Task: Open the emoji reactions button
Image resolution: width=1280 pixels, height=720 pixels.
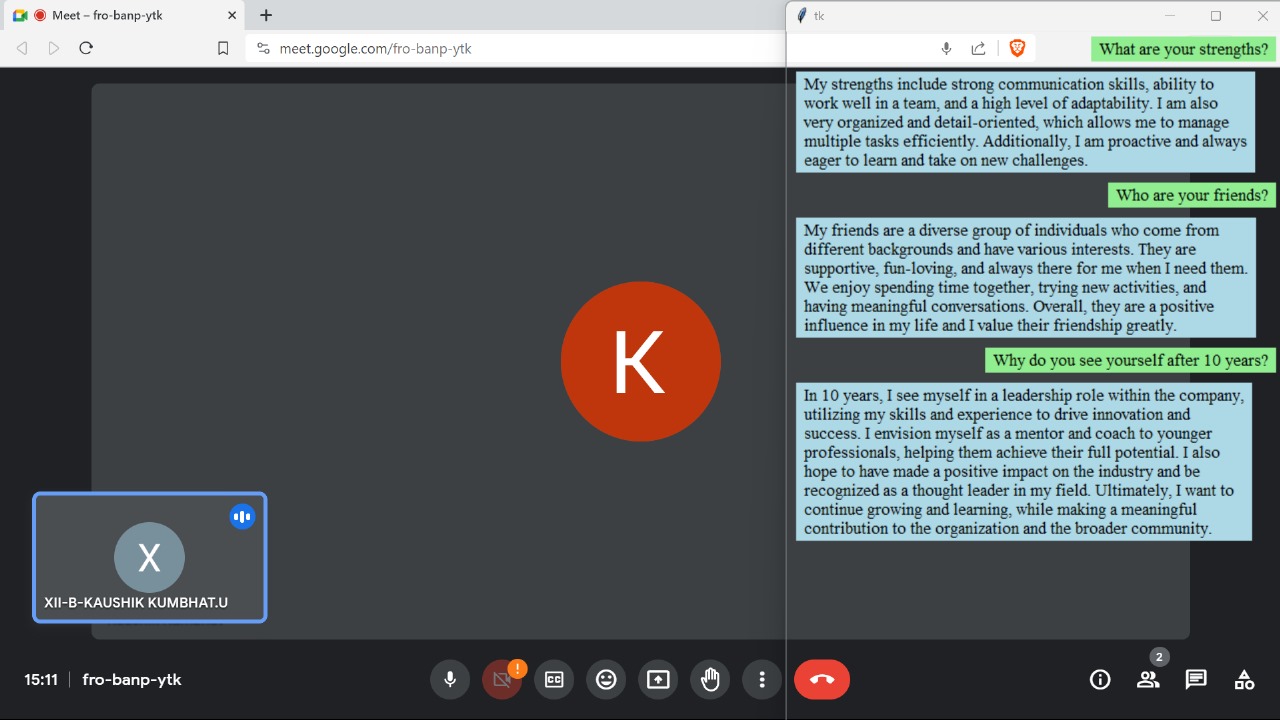Action: [x=606, y=680]
